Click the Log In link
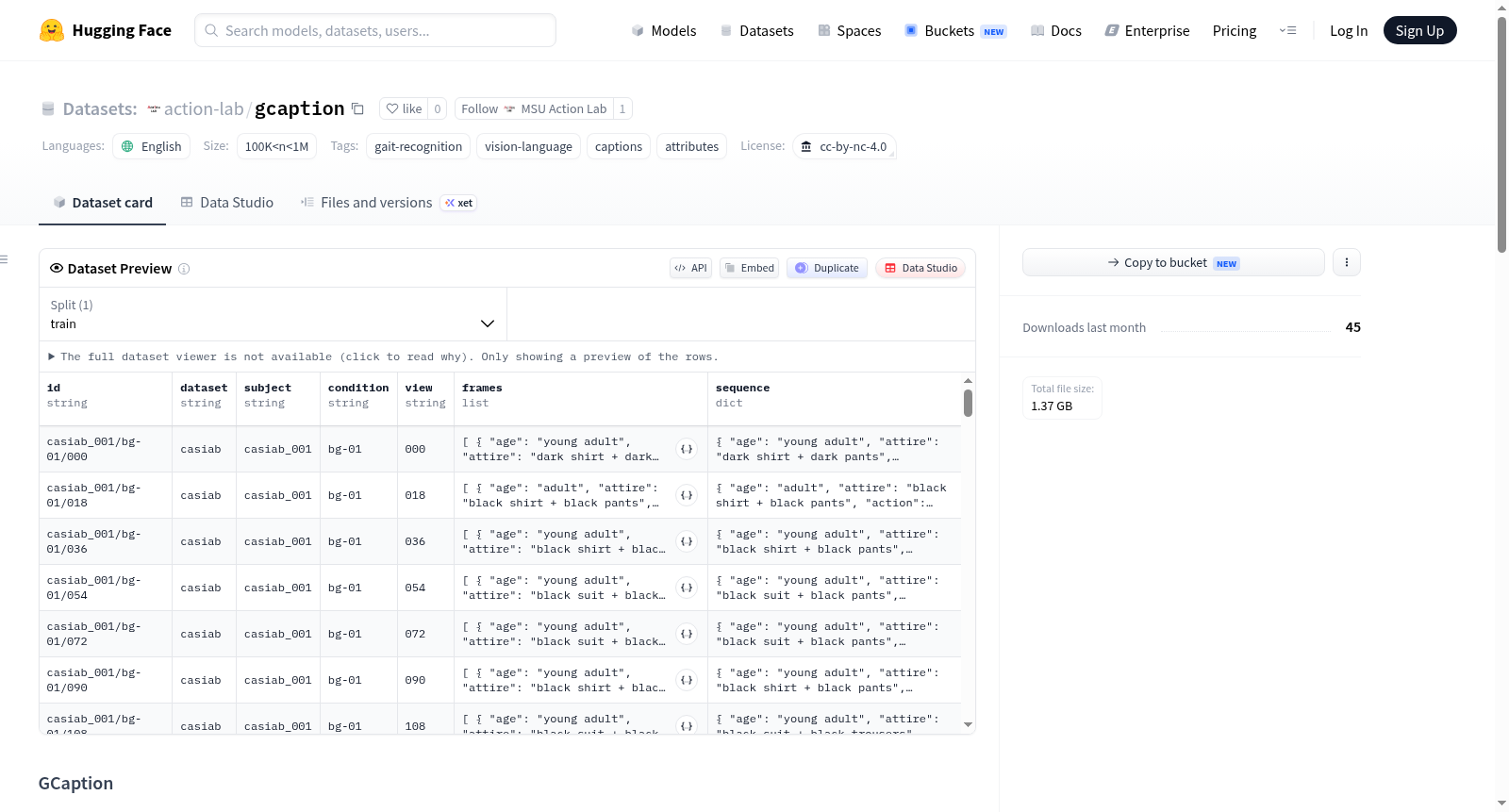Screen dimensions: 1509x812 click(1349, 30)
